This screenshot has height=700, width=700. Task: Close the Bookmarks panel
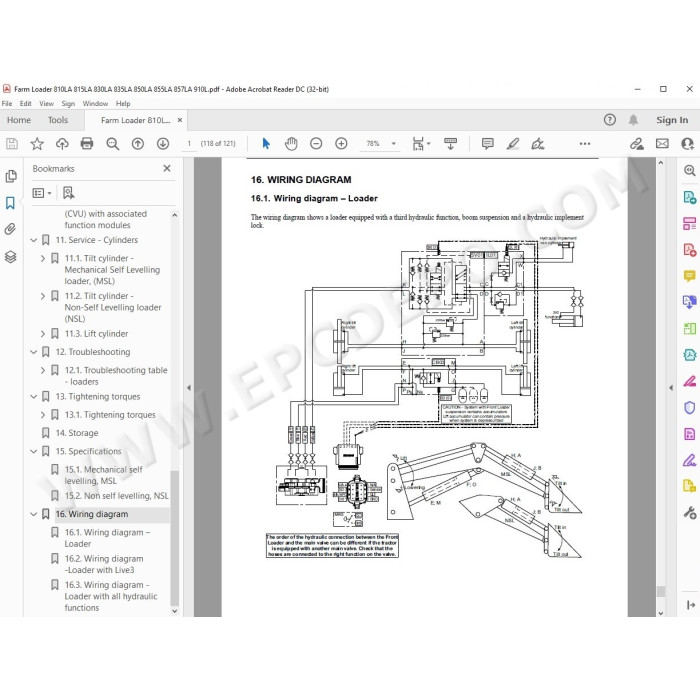[x=167, y=168]
